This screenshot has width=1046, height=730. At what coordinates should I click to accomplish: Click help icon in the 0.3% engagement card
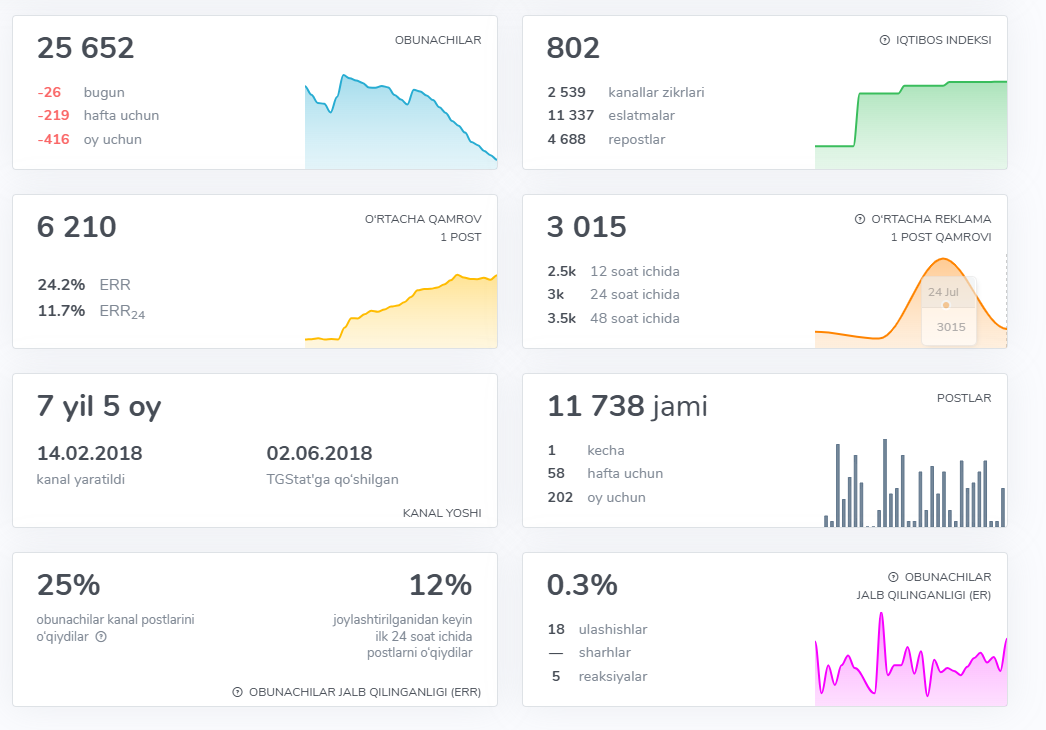[892, 577]
